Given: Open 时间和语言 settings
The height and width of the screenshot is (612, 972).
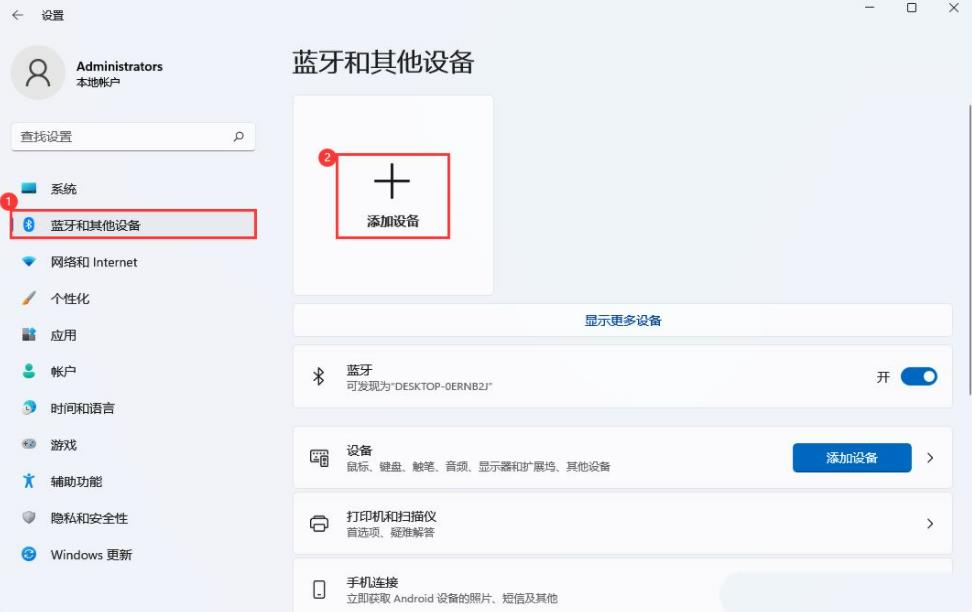Looking at the screenshot, I should pos(82,408).
